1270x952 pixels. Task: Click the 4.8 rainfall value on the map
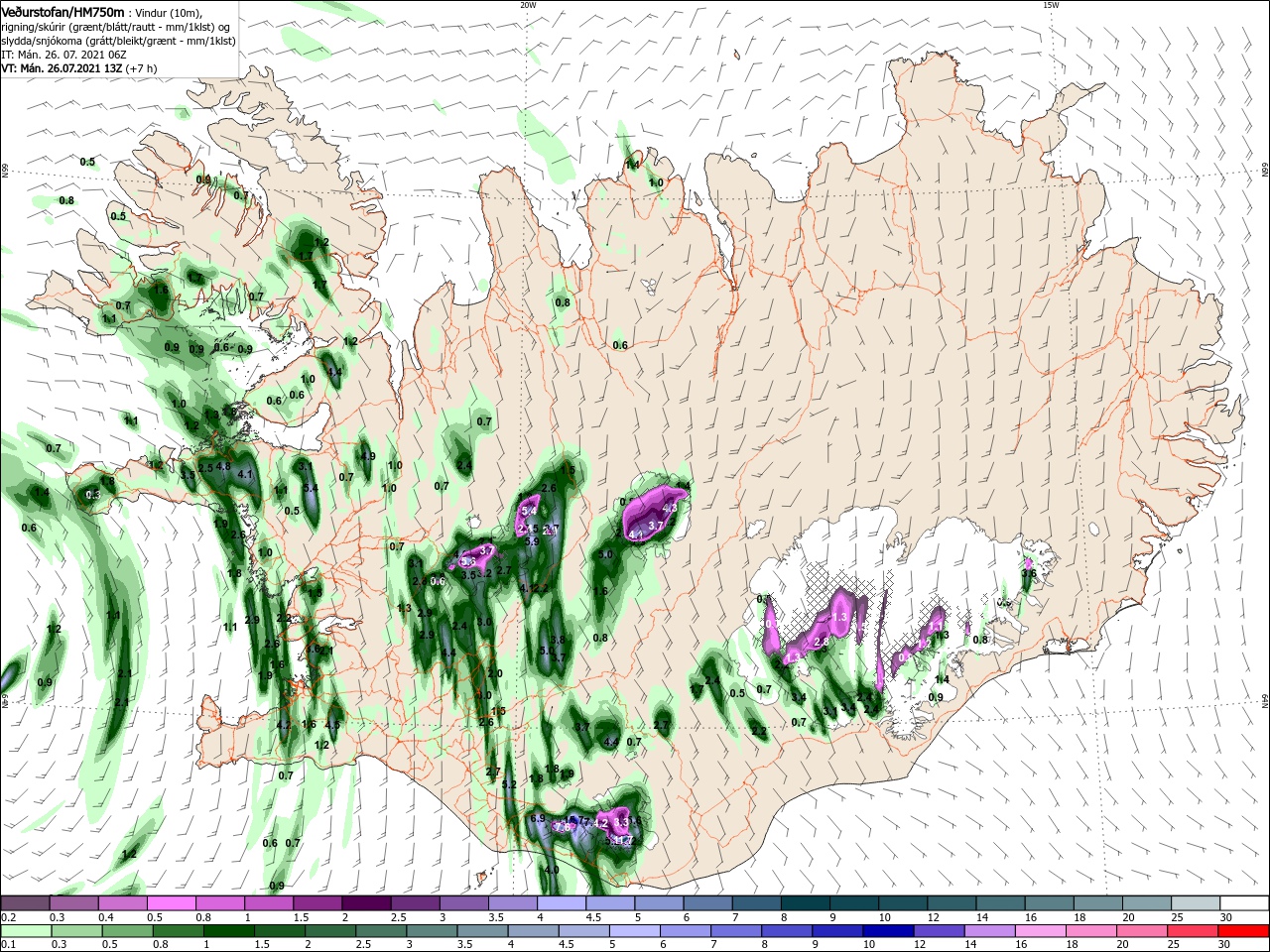(x=223, y=466)
